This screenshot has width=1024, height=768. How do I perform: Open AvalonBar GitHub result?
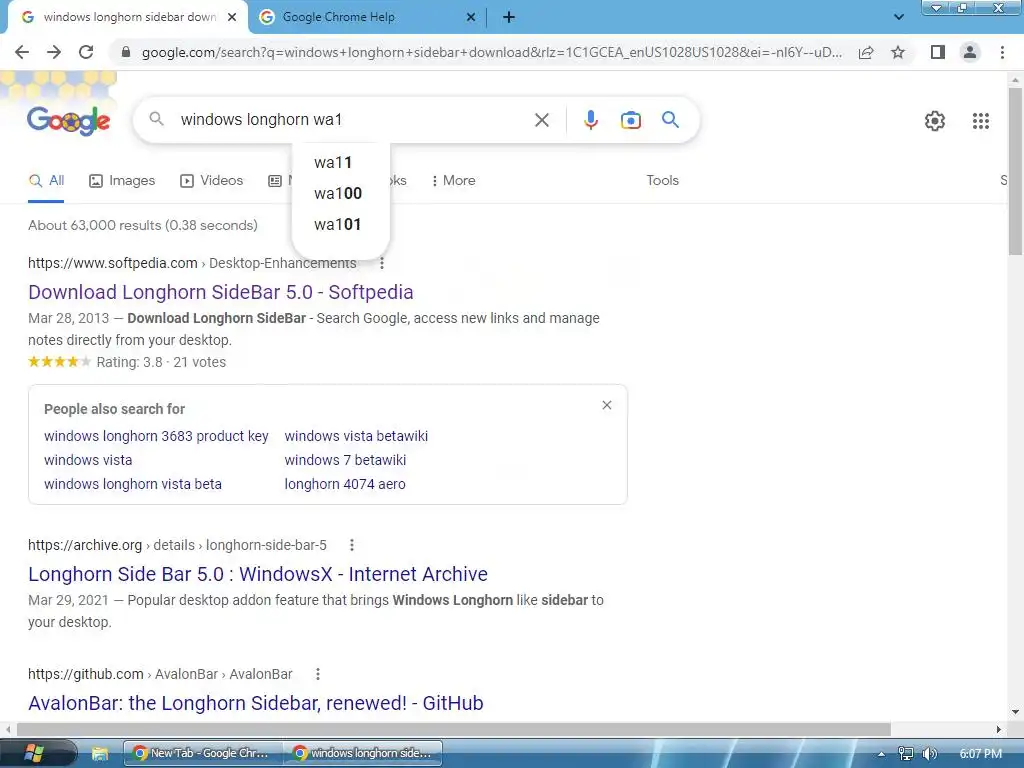[x=256, y=703]
